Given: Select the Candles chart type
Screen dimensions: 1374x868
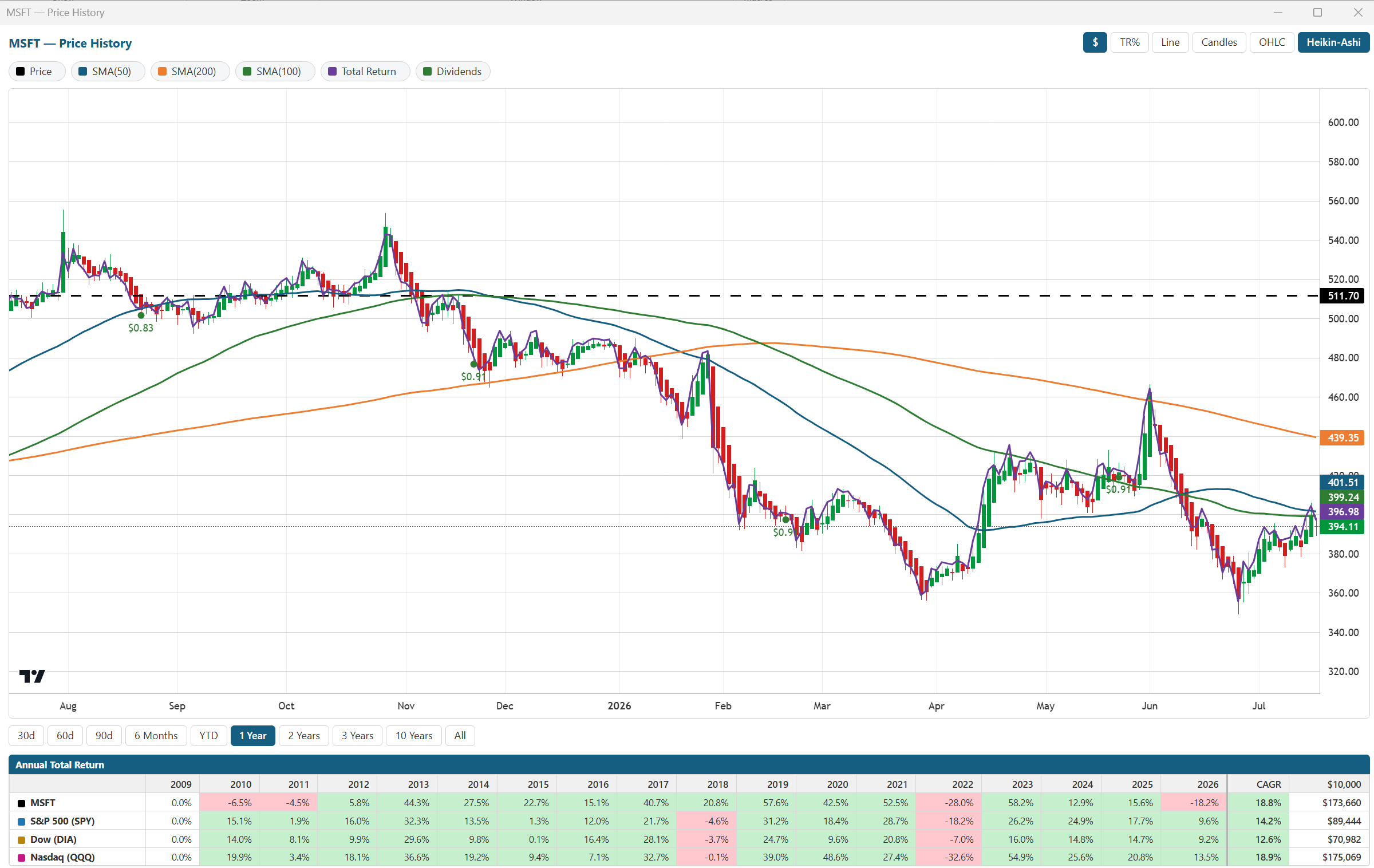Looking at the screenshot, I should (x=1219, y=42).
